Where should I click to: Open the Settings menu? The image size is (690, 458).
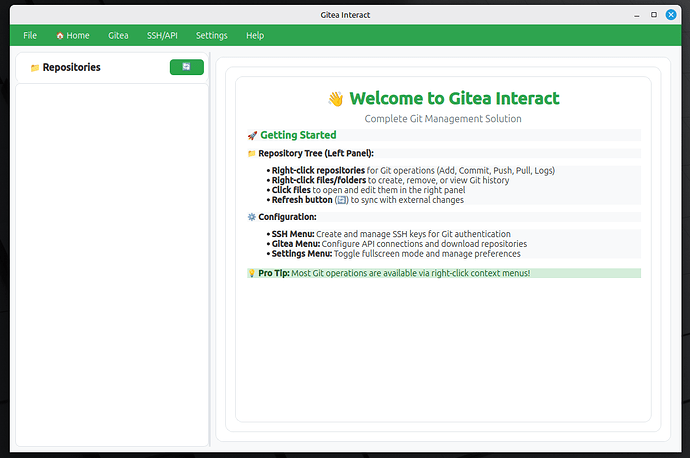(212, 35)
